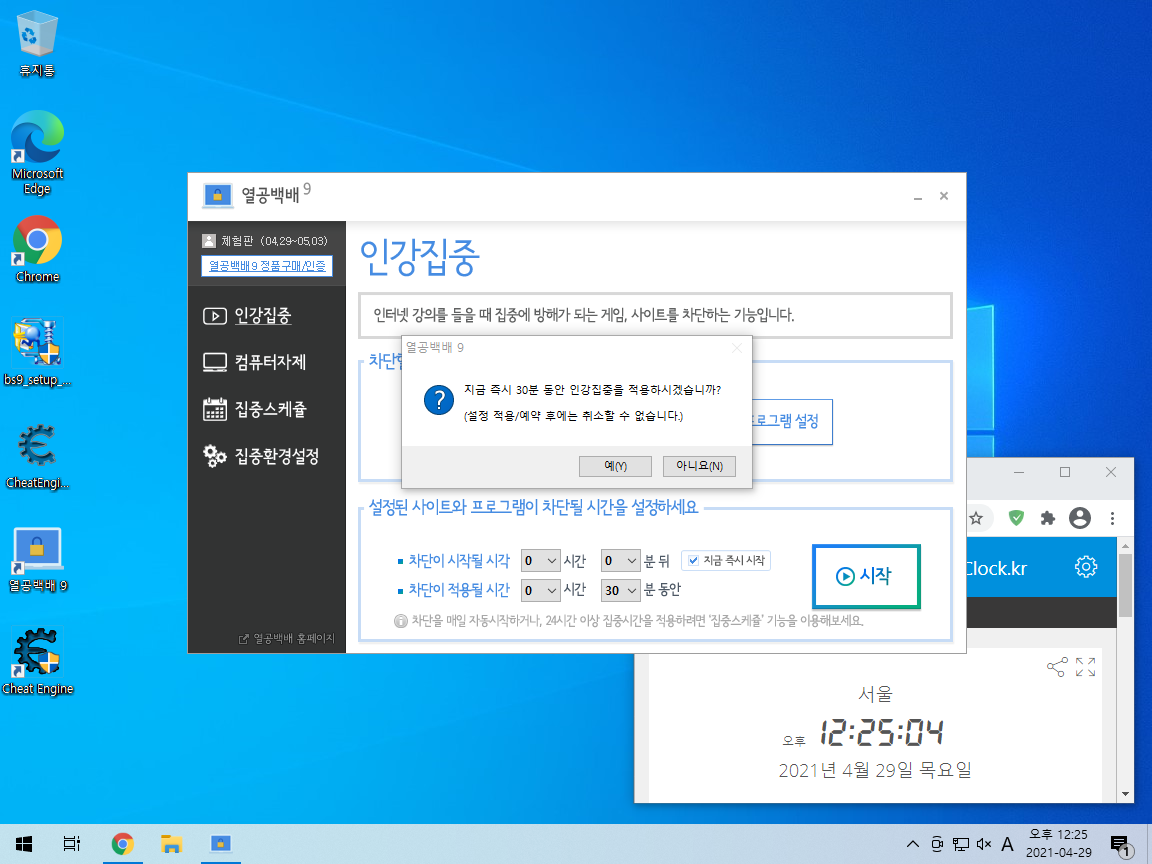Open start-time minutes dropdown
The width and height of the screenshot is (1152, 864).
(x=620, y=561)
